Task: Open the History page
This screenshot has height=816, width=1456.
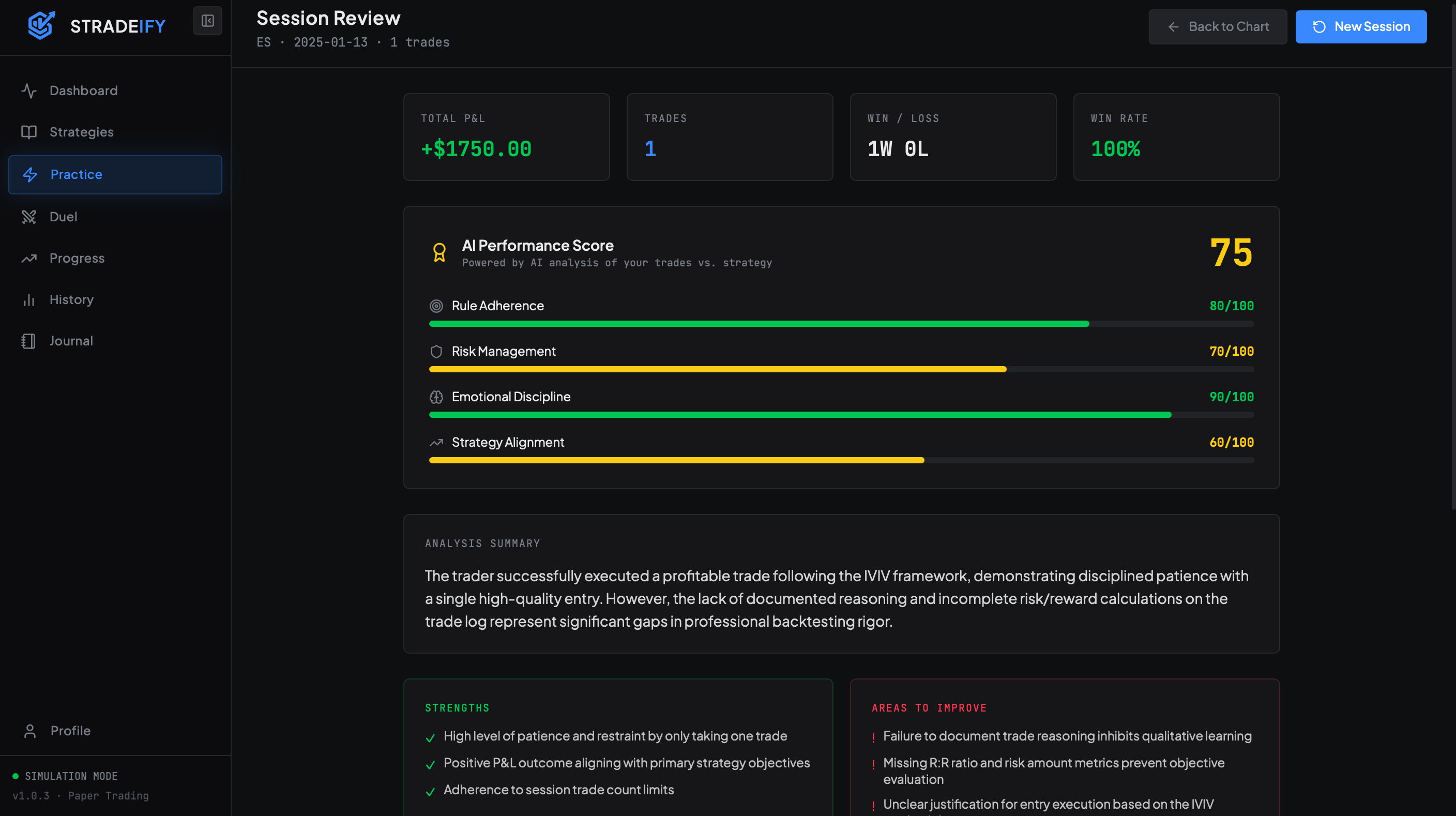Action: coord(115,299)
